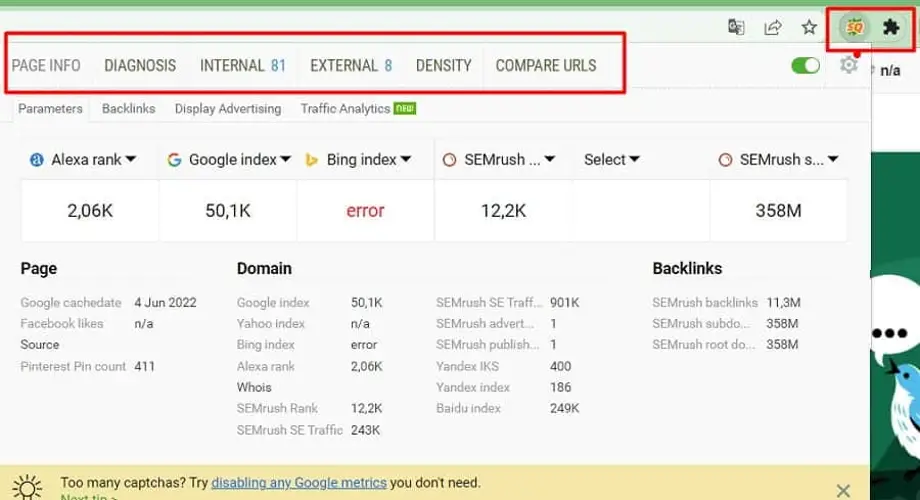Click the Pinterest Pin count value 411
The image size is (920, 500).
(144, 366)
